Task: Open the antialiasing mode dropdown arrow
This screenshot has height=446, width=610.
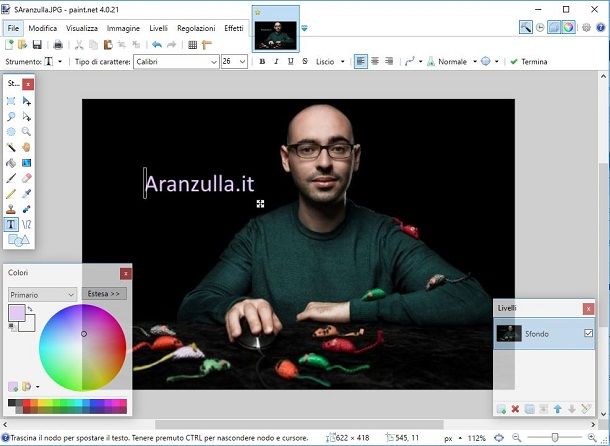Action: [496, 61]
